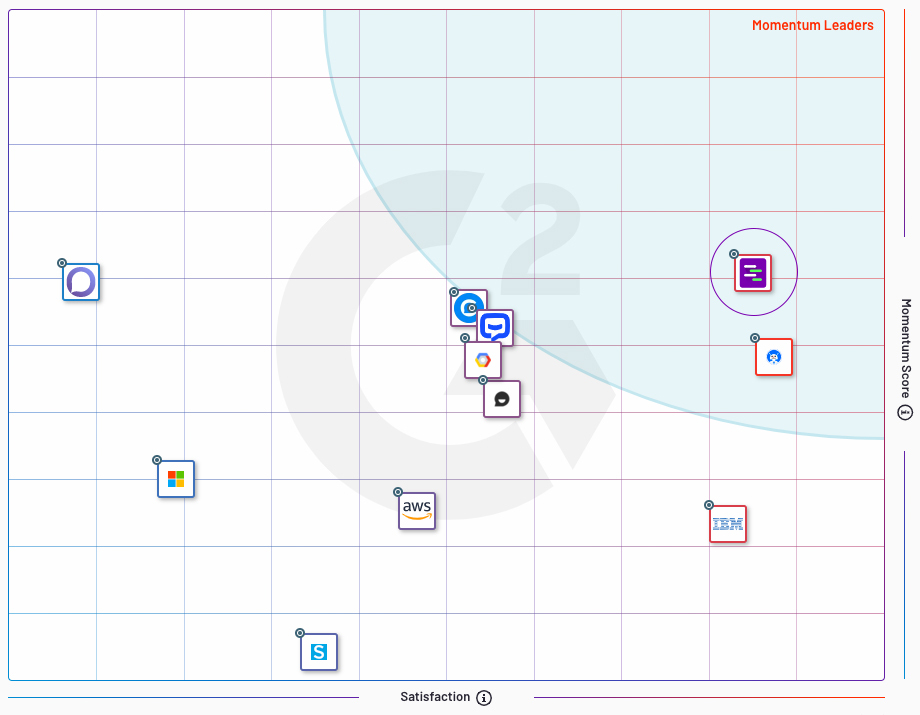Click the pin dot on AWS tile

398,492
